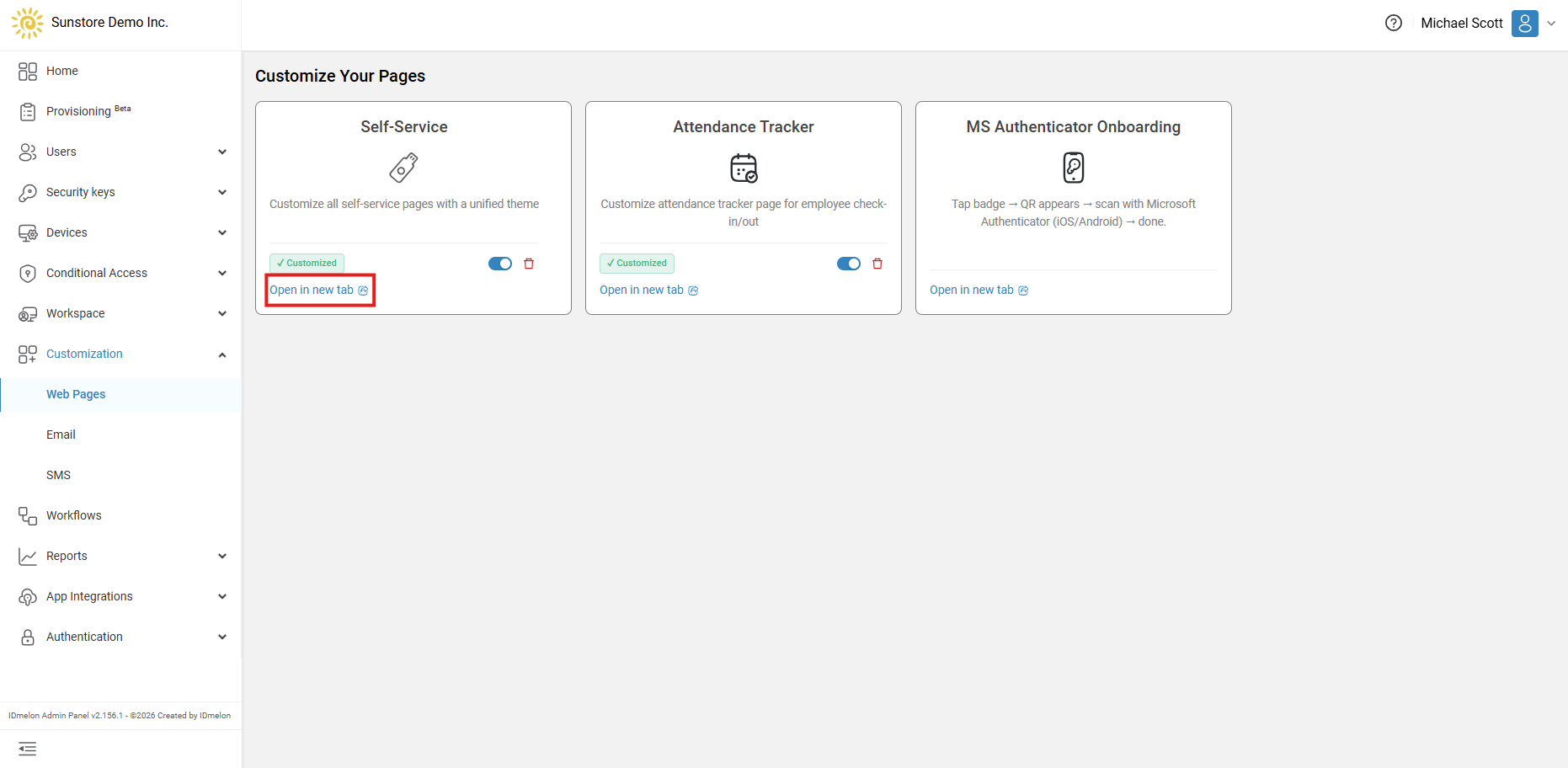The height and width of the screenshot is (768, 1568).
Task: Click the Users people icon
Action: click(28, 152)
